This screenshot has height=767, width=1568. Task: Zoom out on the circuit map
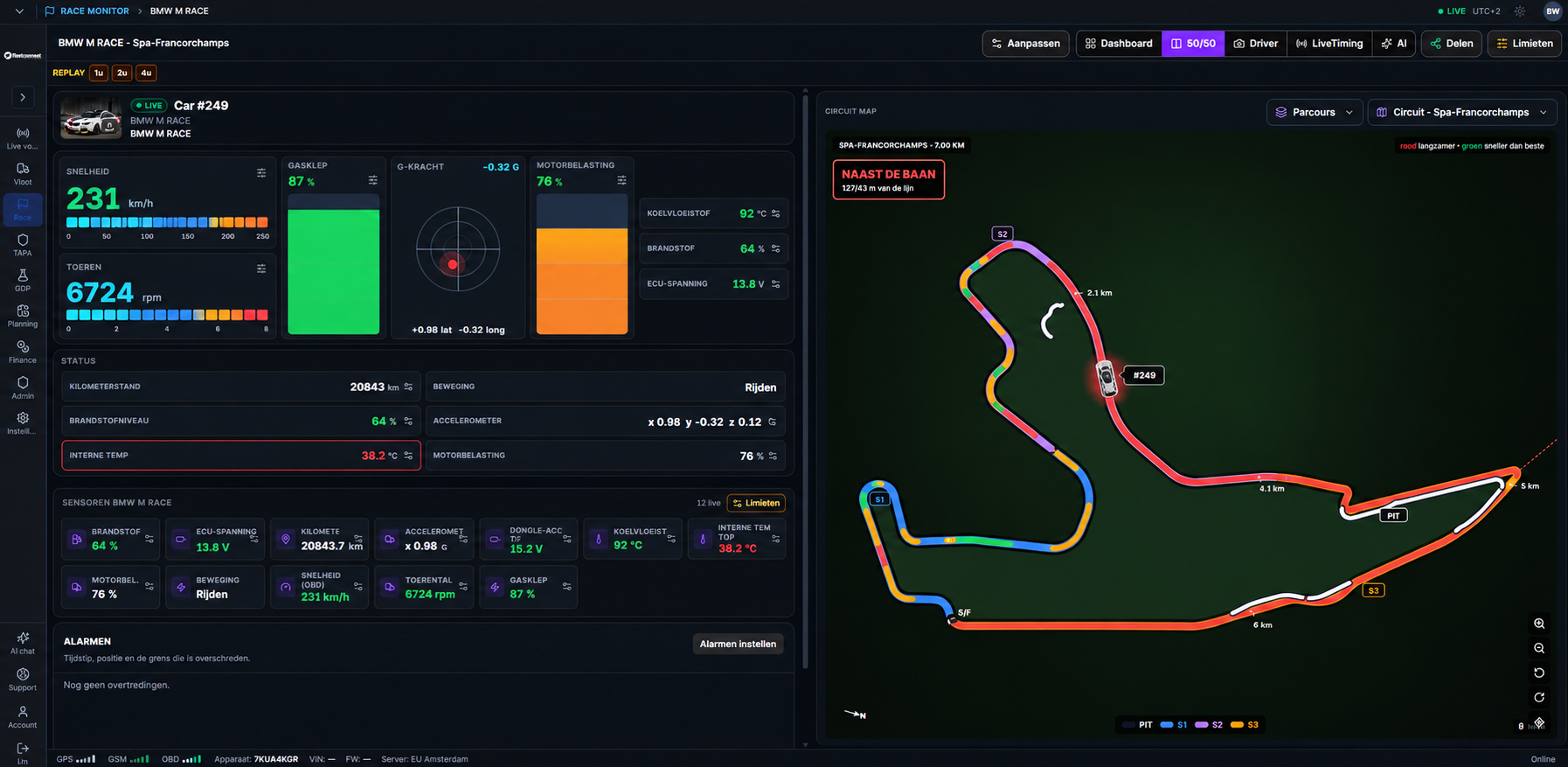pyautogui.click(x=1539, y=648)
